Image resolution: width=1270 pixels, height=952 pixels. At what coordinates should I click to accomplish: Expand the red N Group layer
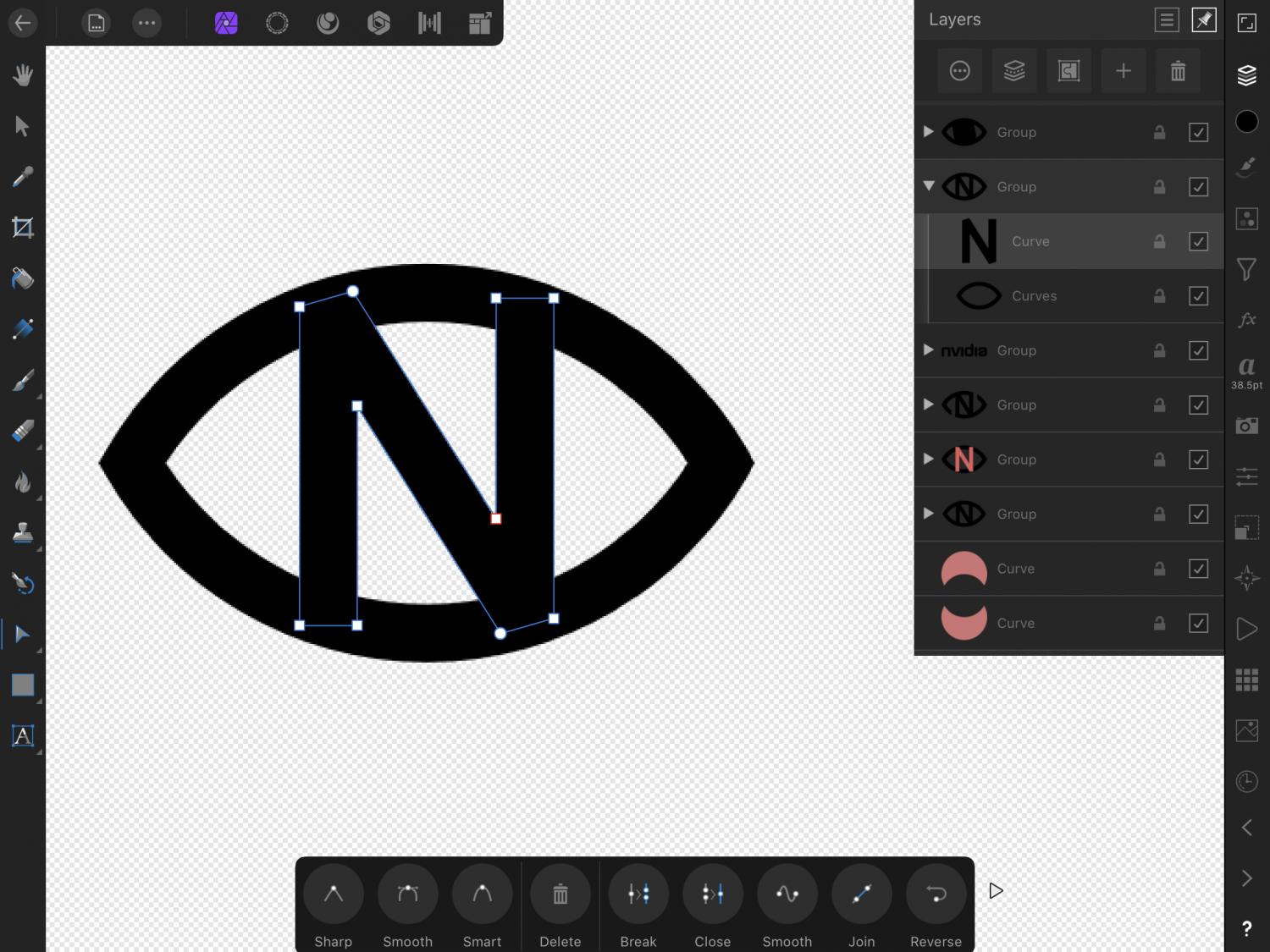pyautogui.click(x=929, y=459)
